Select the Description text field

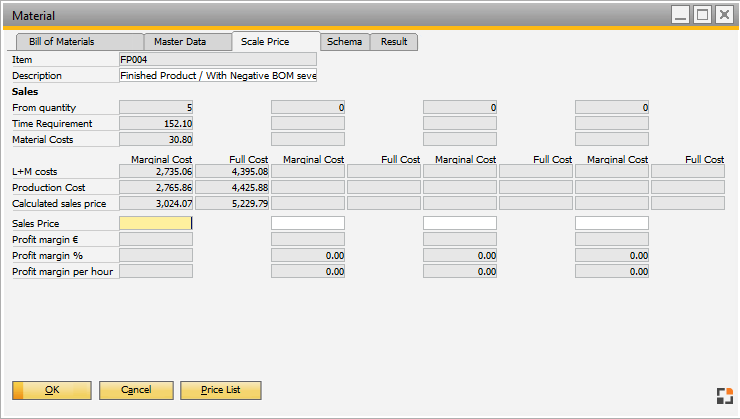pyautogui.click(x=218, y=75)
